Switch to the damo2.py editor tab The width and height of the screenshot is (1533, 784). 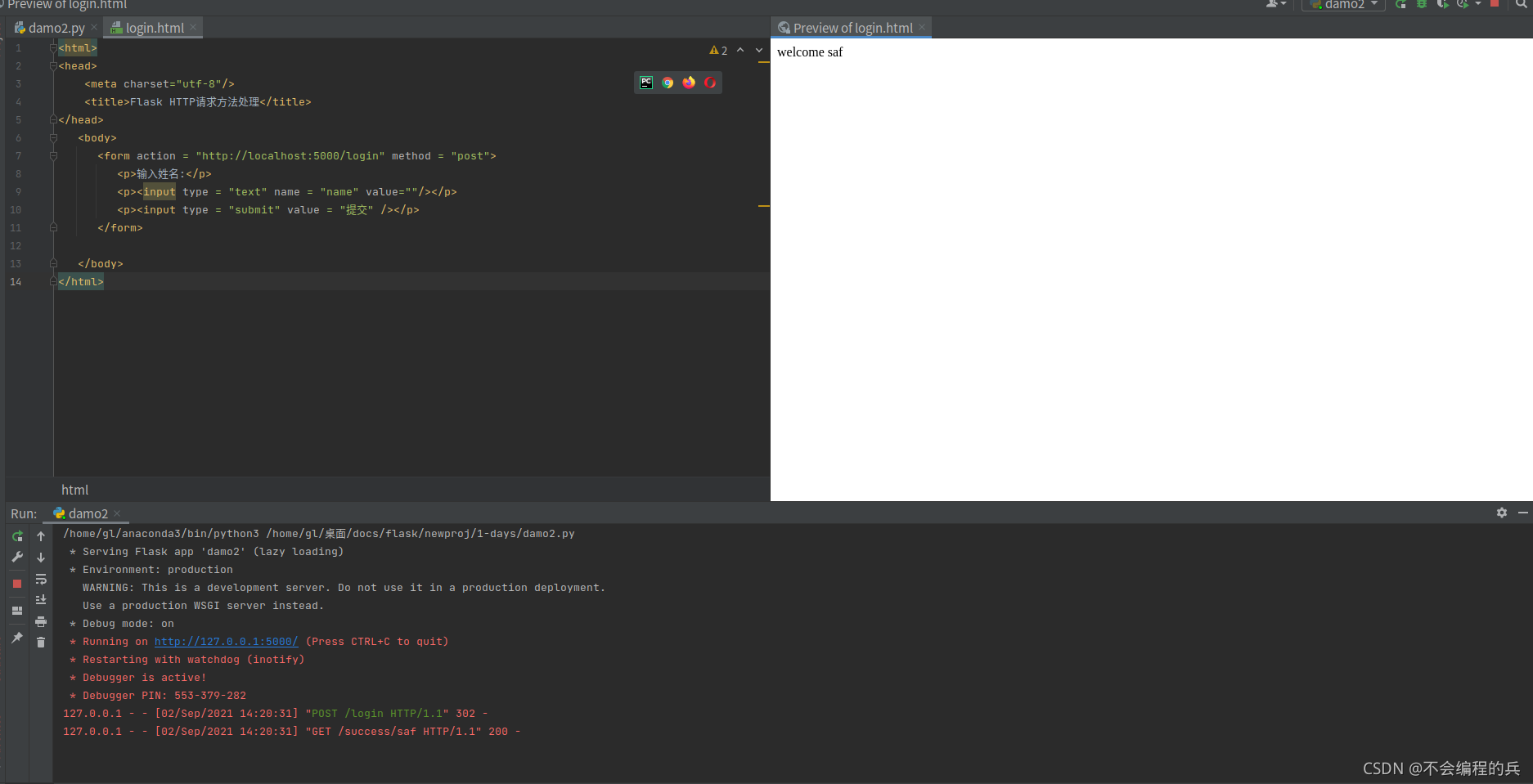[x=56, y=28]
